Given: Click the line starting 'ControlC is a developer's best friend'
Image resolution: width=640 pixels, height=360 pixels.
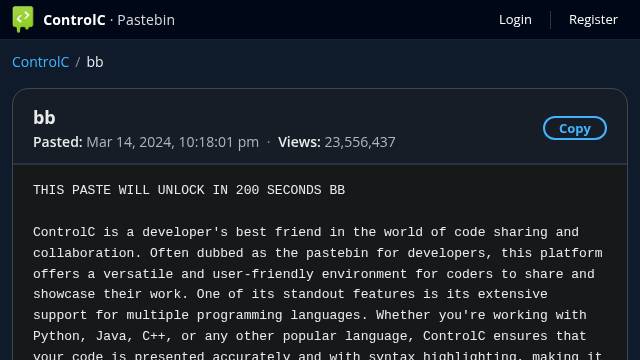Looking at the screenshot, I should tap(306, 232).
